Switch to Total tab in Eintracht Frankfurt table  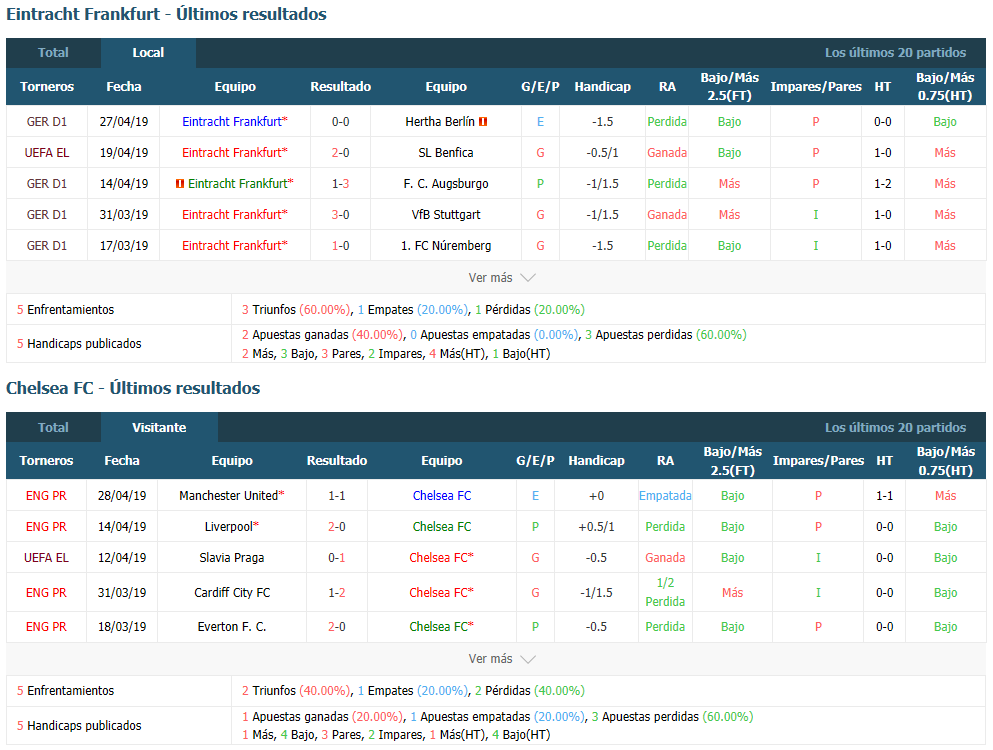(53, 53)
